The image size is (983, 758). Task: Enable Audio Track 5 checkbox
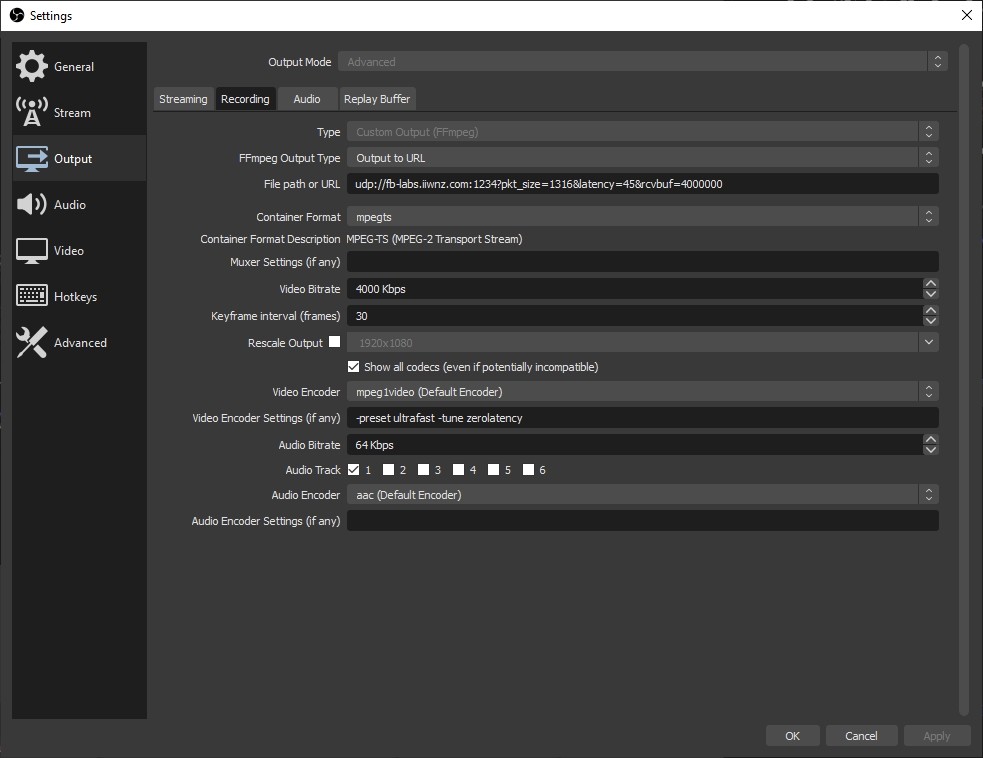pos(494,470)
